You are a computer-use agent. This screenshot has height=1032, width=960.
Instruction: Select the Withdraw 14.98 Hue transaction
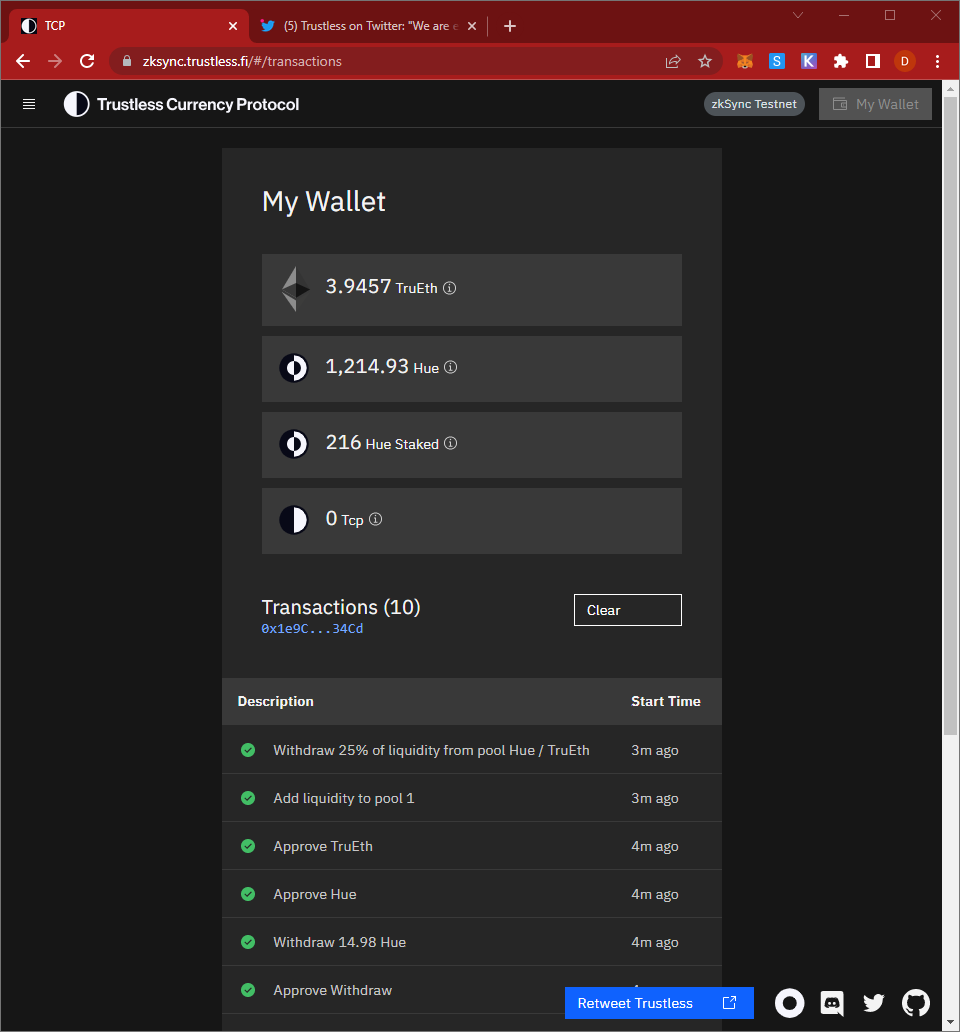(472, 942)
